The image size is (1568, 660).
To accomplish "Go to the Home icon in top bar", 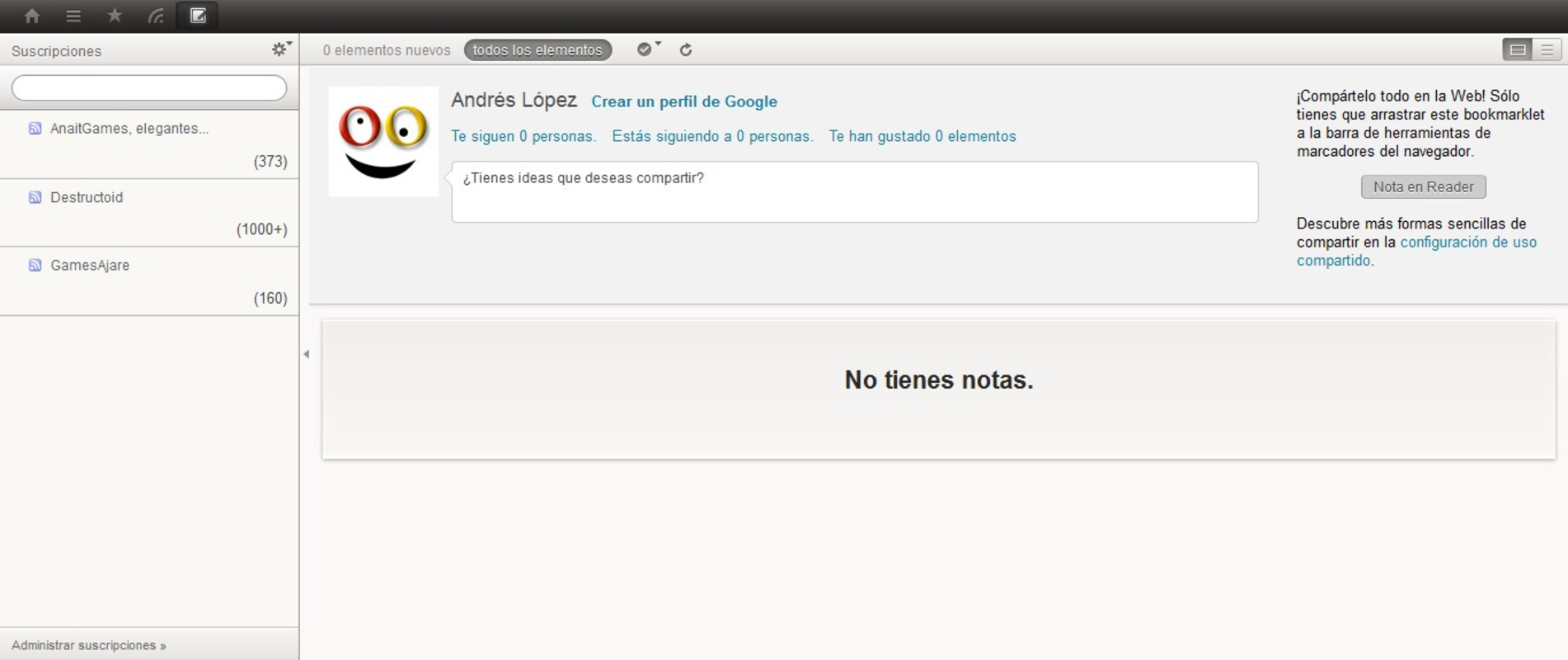I will pyautogui.click(x=32, y=16).
